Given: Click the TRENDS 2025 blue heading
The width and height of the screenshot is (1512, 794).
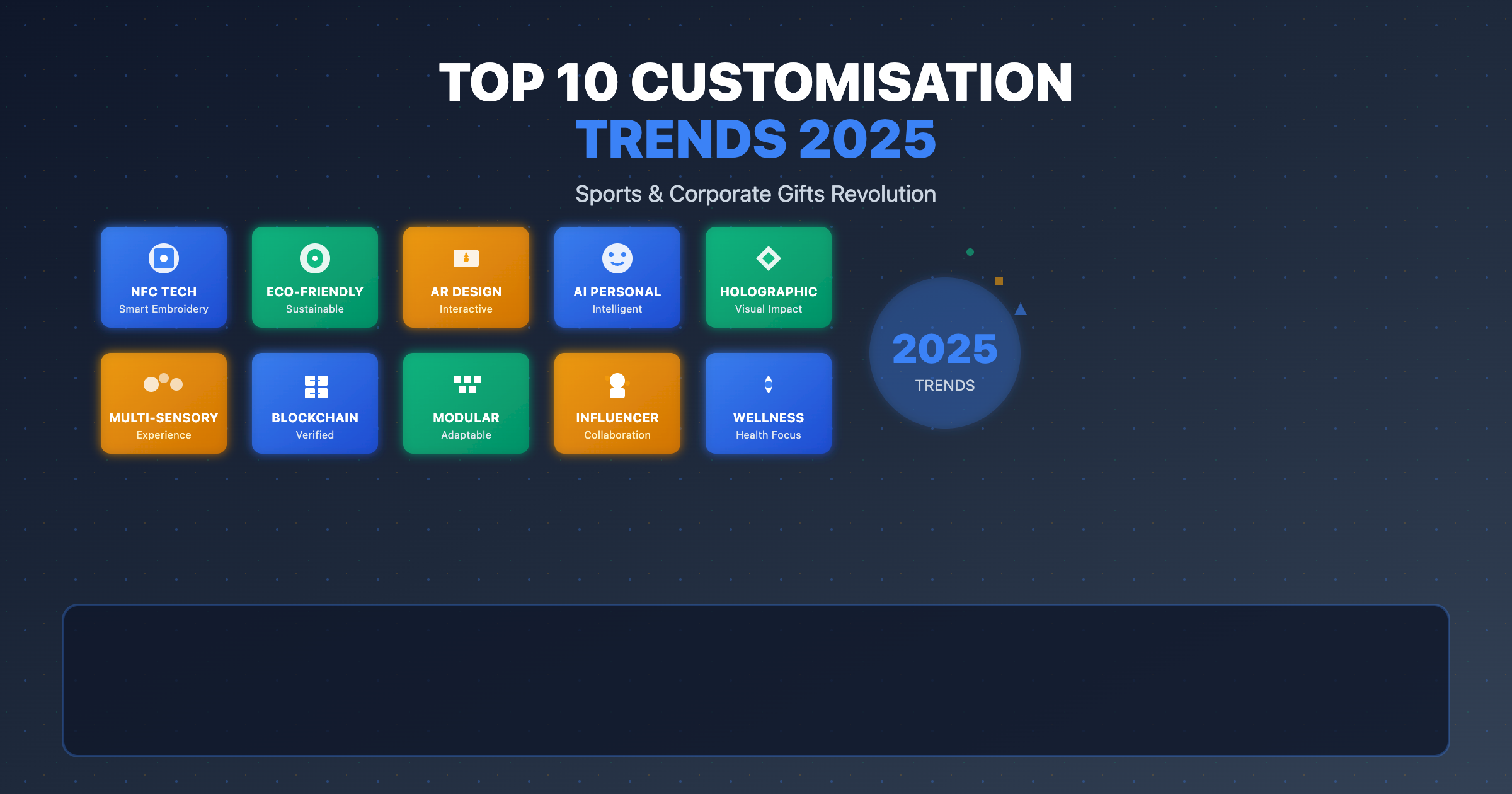Looking at the screenshot, I should click(x=756, y=135).
